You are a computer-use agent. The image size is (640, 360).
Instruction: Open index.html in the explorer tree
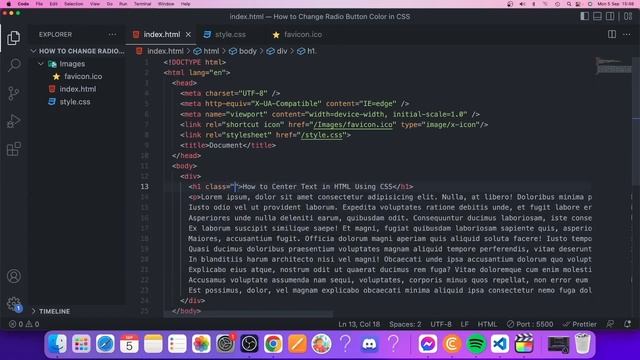[x=78, y=89]
